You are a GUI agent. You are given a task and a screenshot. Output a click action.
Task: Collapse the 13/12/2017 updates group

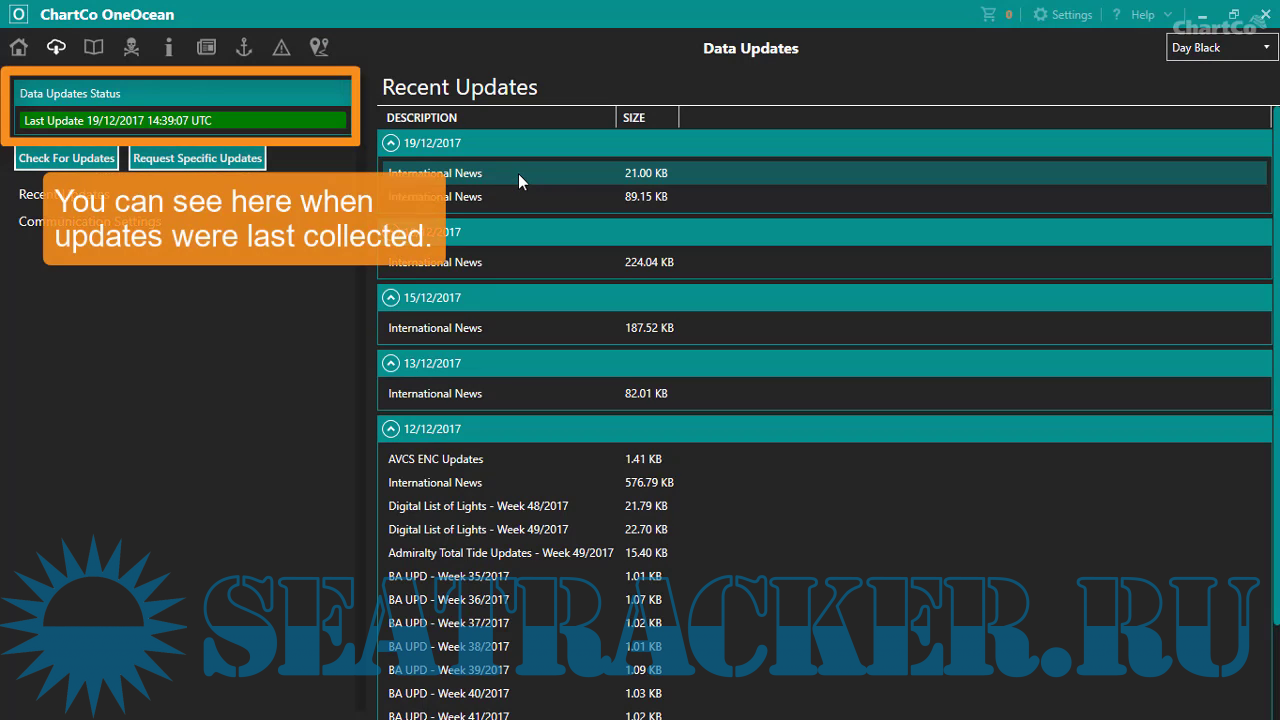click(x=392, y=363)
